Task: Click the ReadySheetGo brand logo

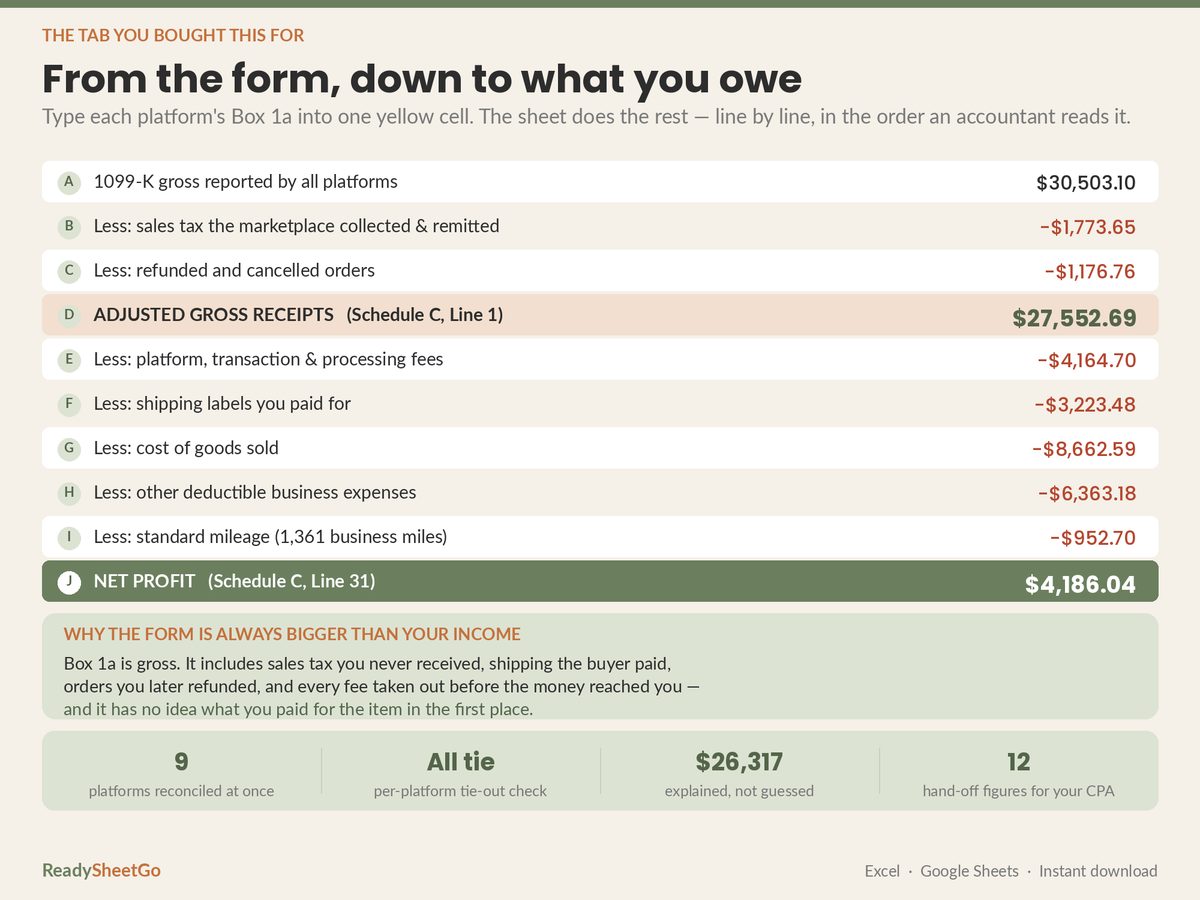Action: click(101, 870)
